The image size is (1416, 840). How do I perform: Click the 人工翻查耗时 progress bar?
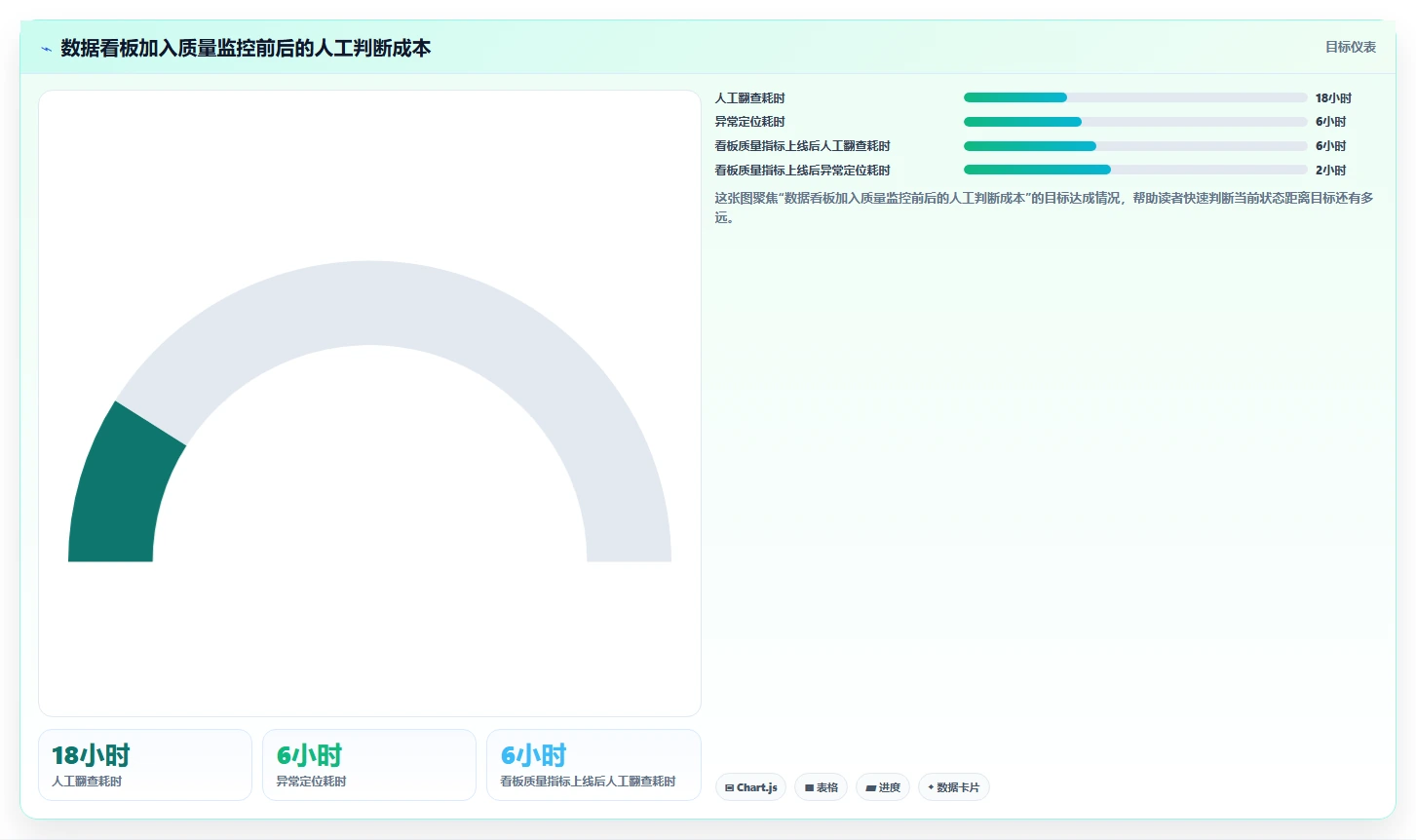click(1135, 97)
